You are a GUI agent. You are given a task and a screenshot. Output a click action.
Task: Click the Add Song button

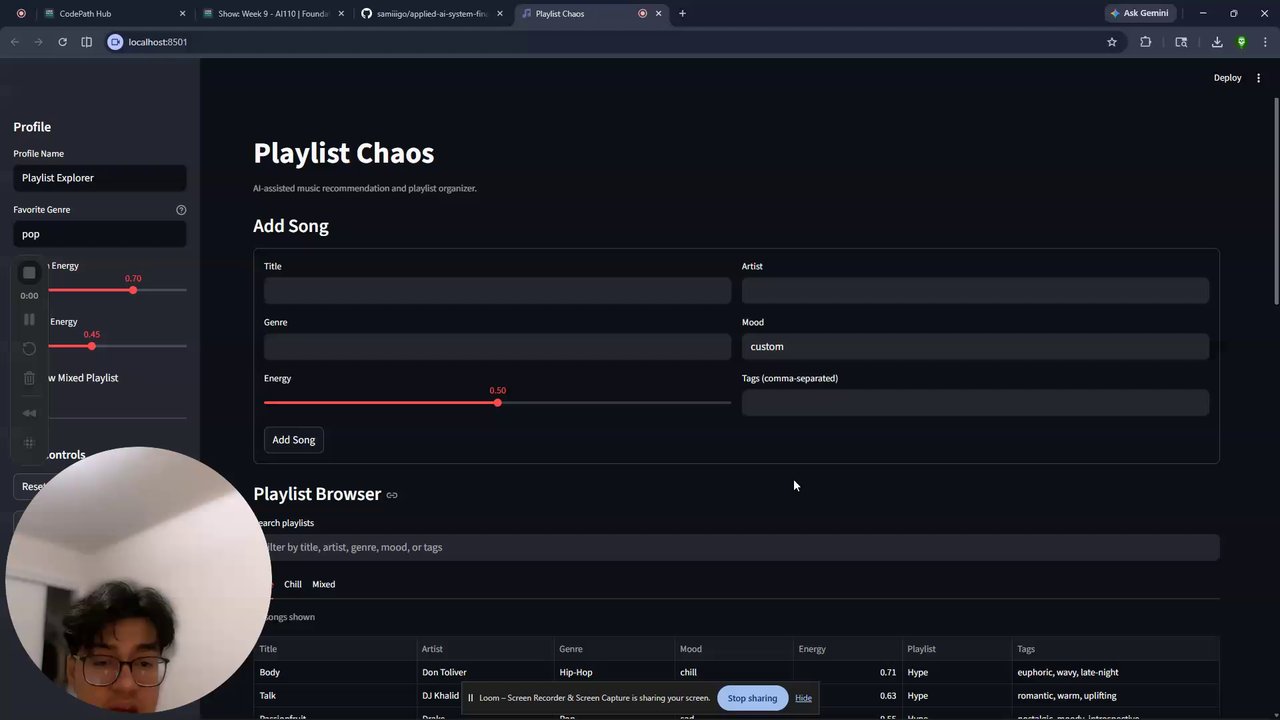(x=294, y=440)
